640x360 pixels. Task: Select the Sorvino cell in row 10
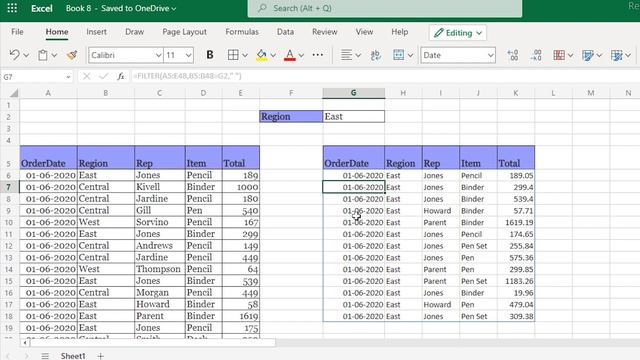click(x=160, y=222)
